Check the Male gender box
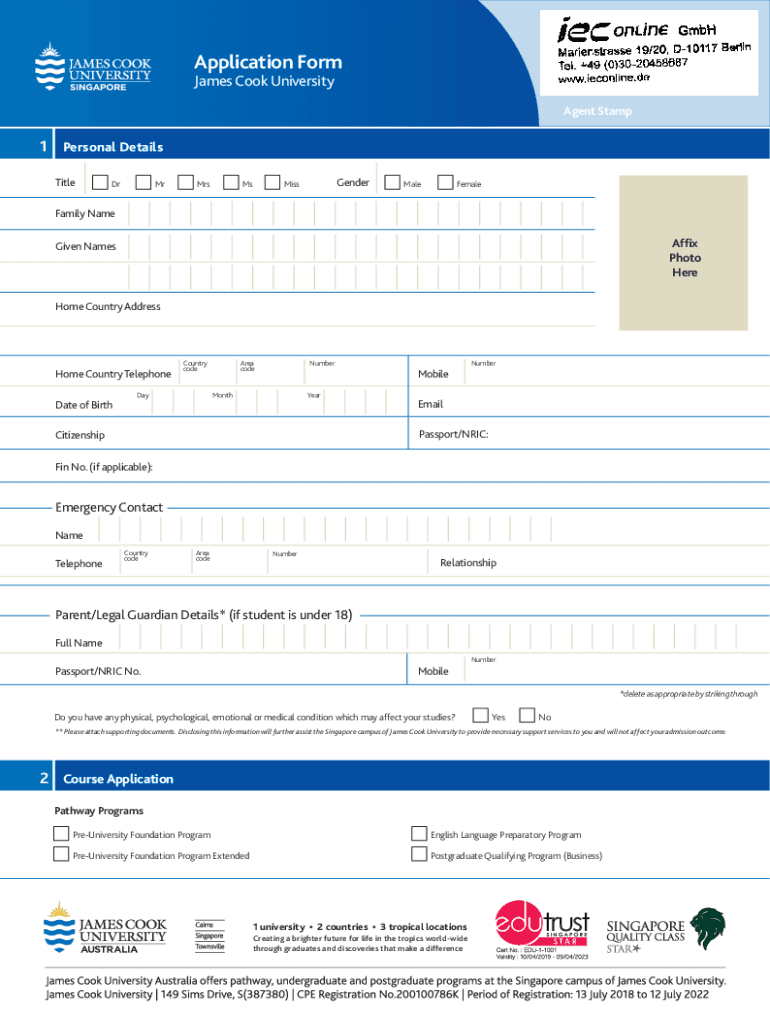 (x=392, y=182)
